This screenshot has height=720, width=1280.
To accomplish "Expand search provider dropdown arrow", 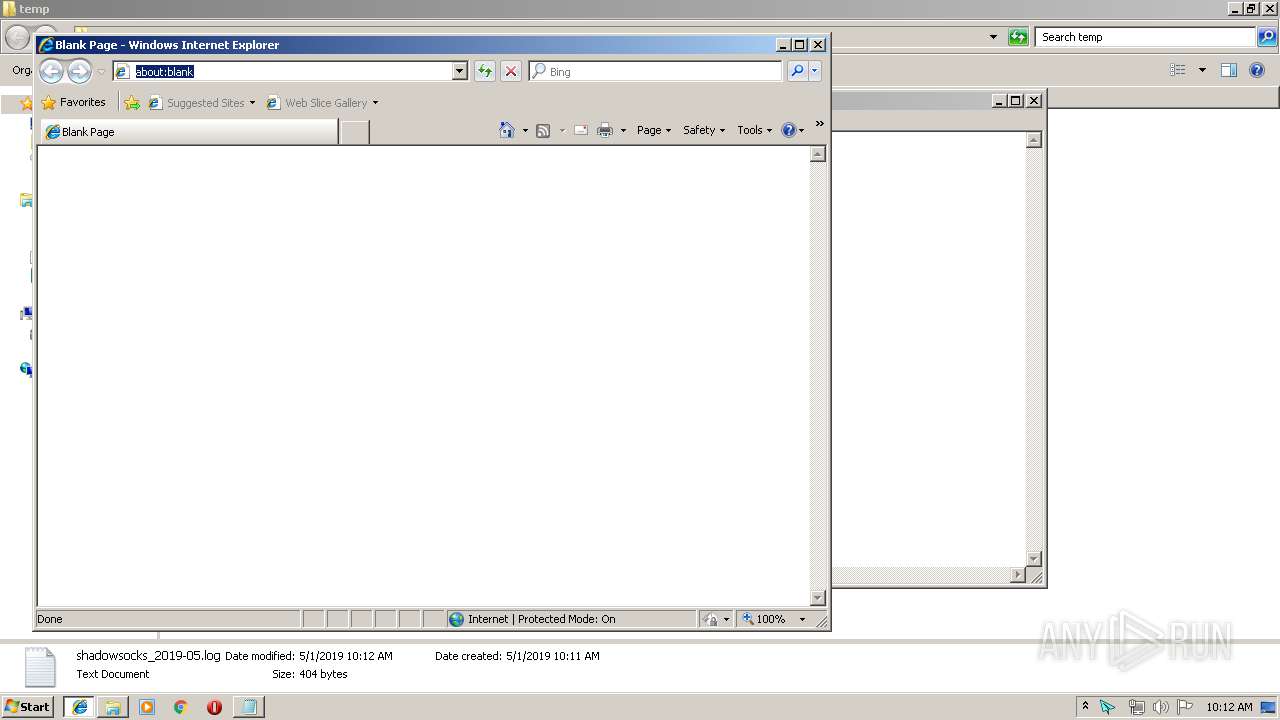I will 815,71.
